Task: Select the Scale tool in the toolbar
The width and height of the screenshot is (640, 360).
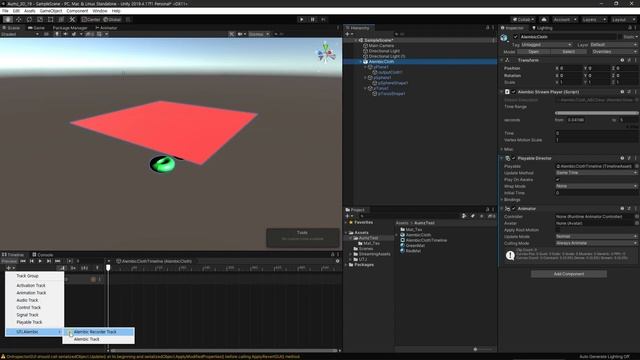Action: 40,19
